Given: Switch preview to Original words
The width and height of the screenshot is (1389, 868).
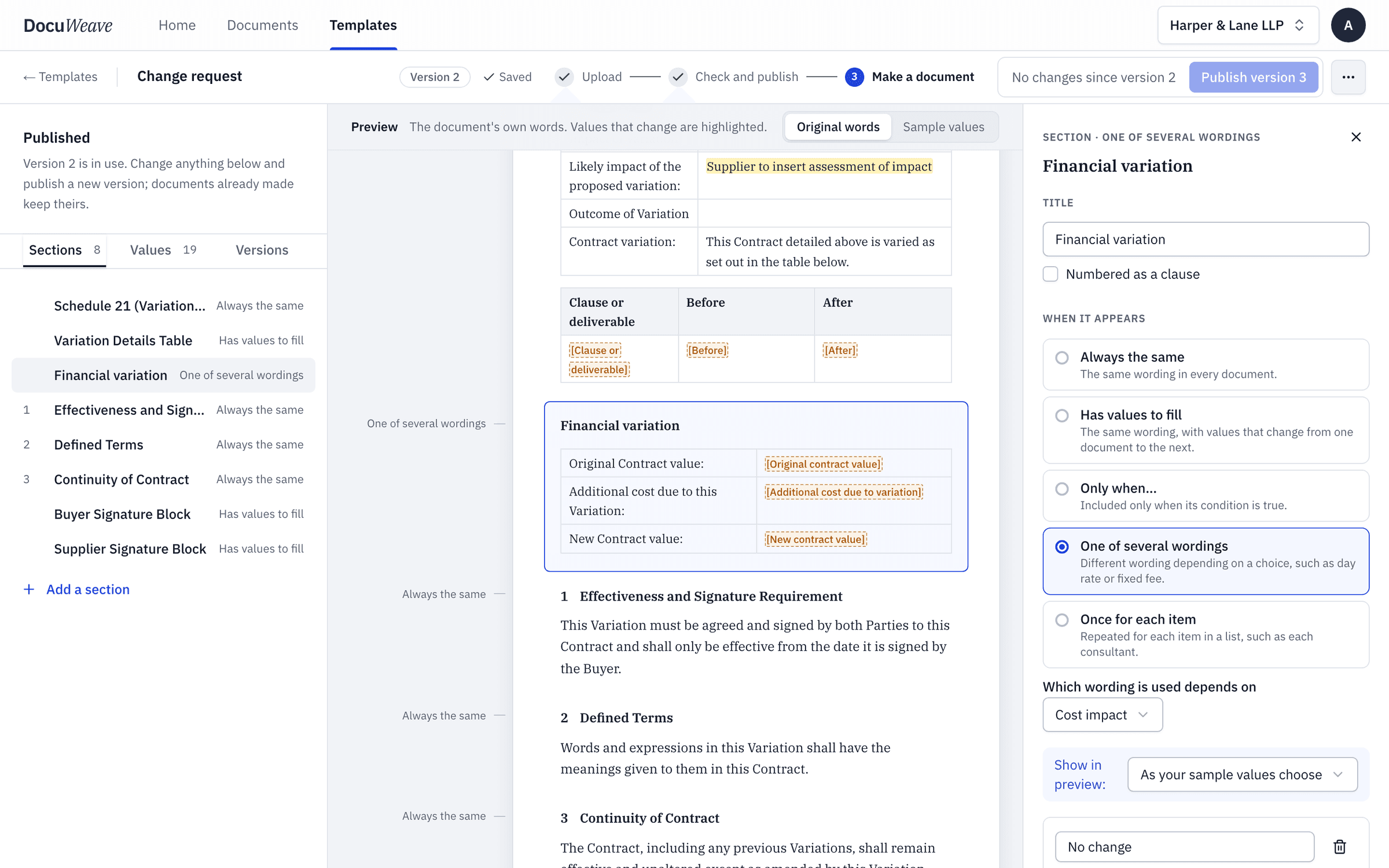Looking at the screenshot, I should coord(837,127).
